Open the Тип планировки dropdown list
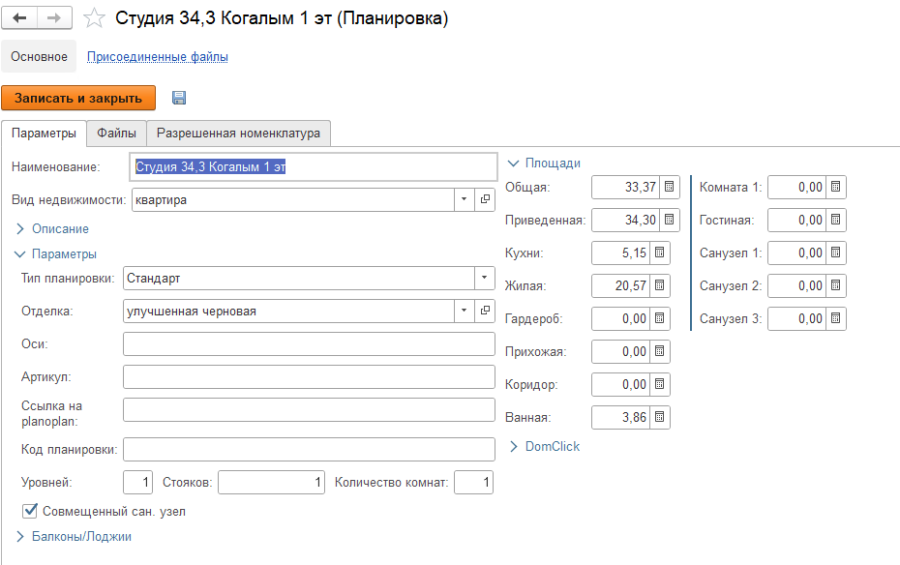This screenshot has height=565, width=900. [484, 277]
